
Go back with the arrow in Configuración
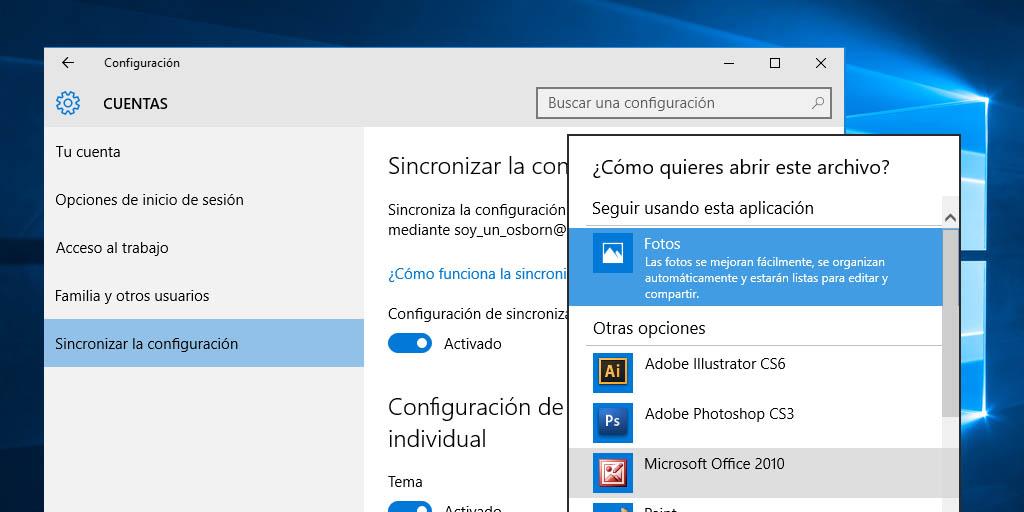[x=68, y=63]
